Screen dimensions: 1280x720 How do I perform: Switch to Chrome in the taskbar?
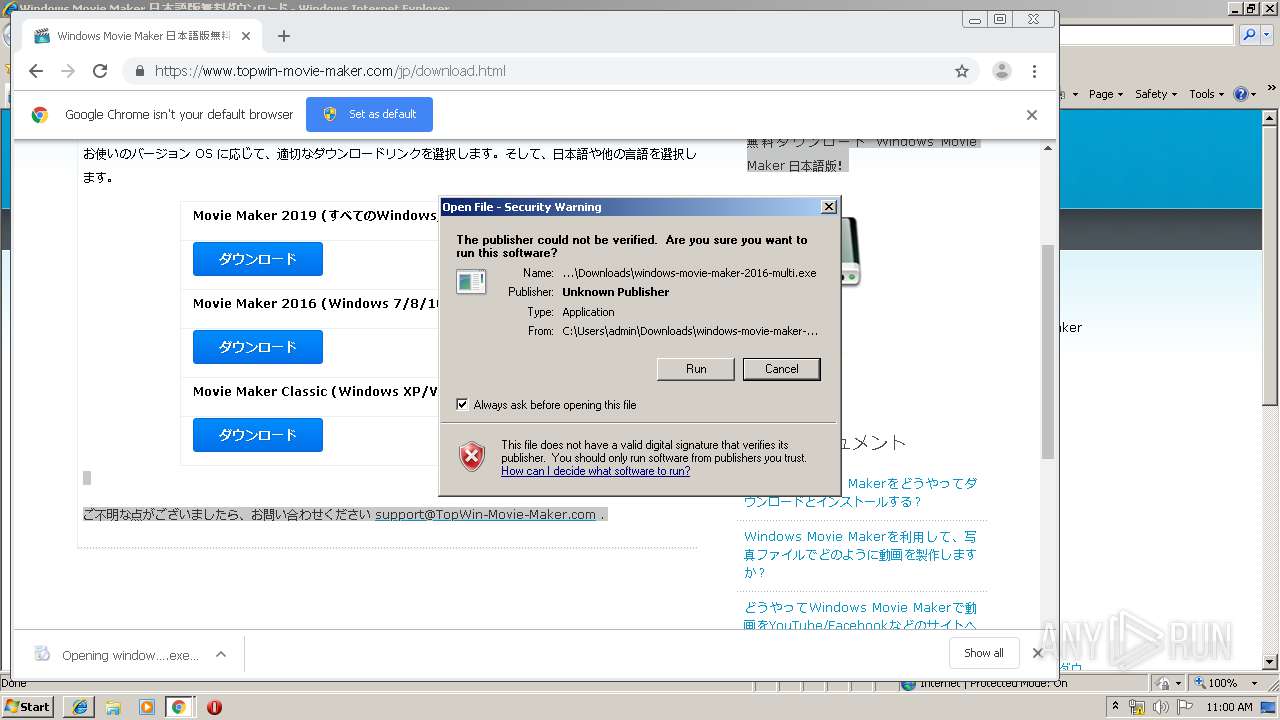[x=179, y=706]
